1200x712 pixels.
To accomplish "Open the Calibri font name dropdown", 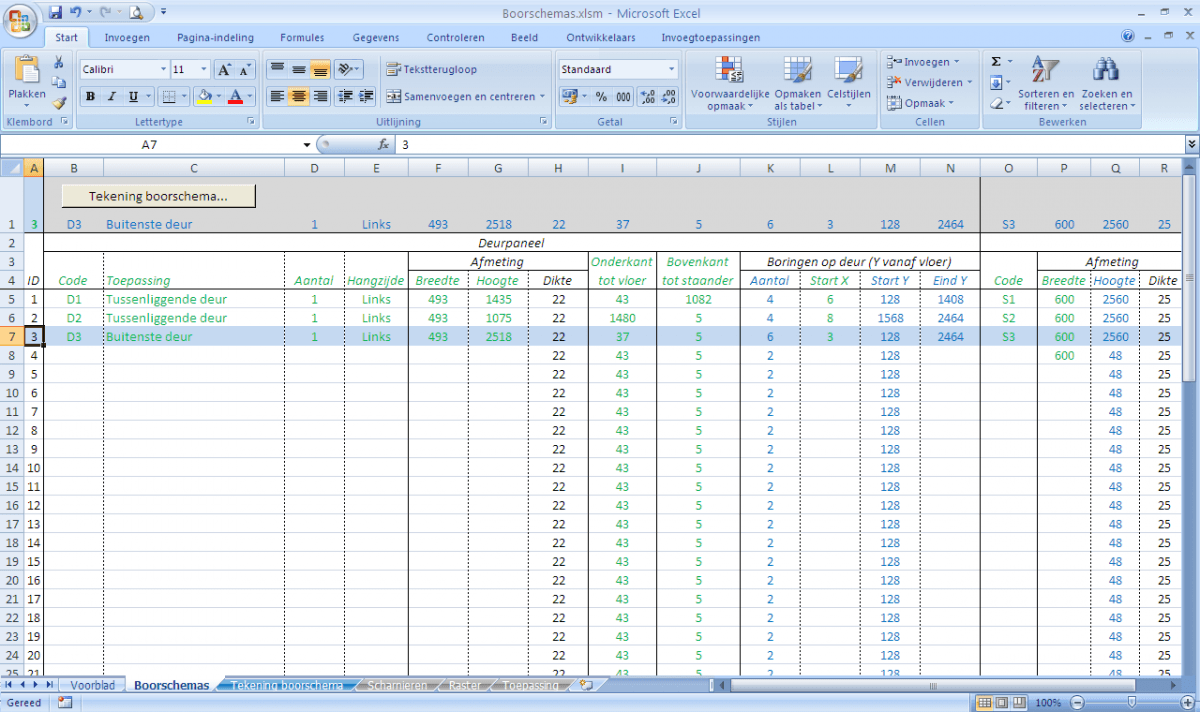I will tap(163, 70).
